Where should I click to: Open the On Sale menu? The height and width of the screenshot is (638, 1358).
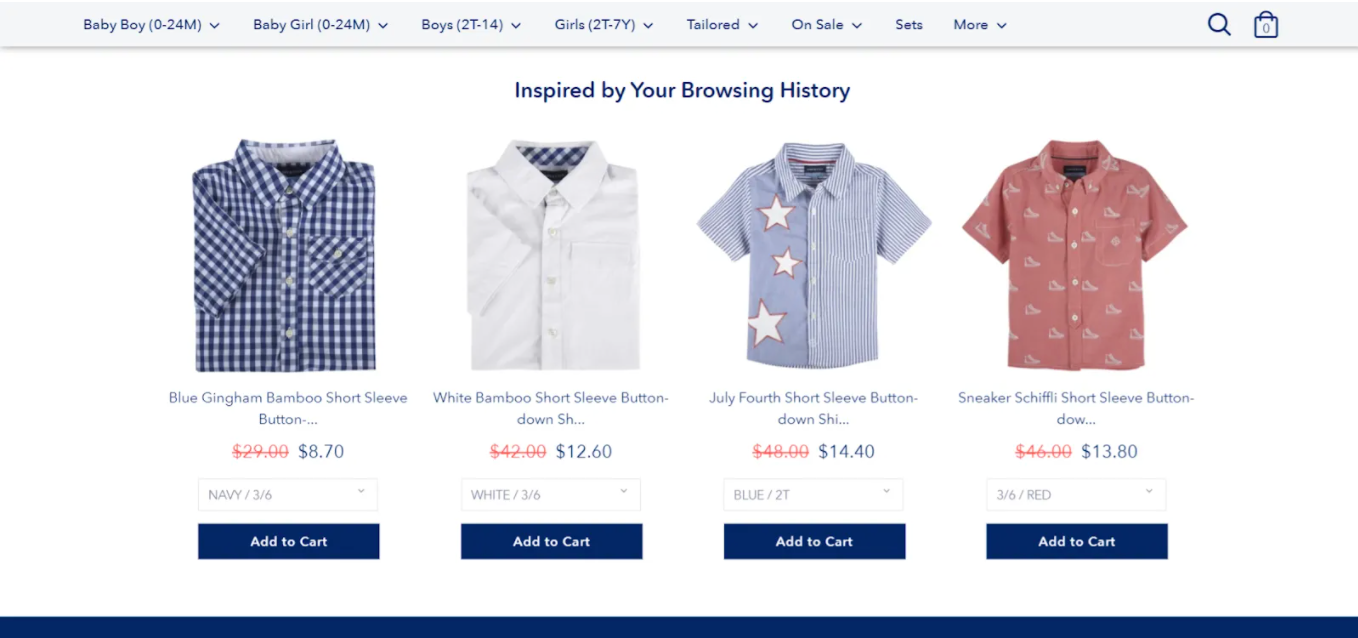pos(826,25)
